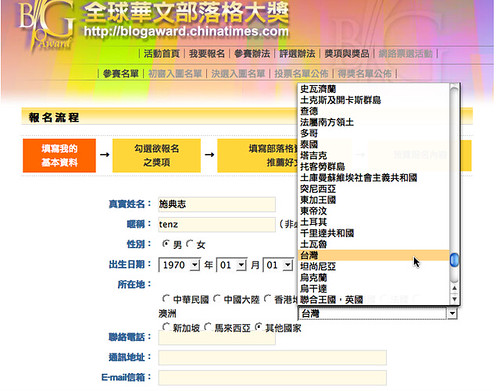Image resolution: width=500 pixels, height=391 pixels.
Task: Click the 勾選欲報名之獎項 step box
Action: tap(157, 156)
